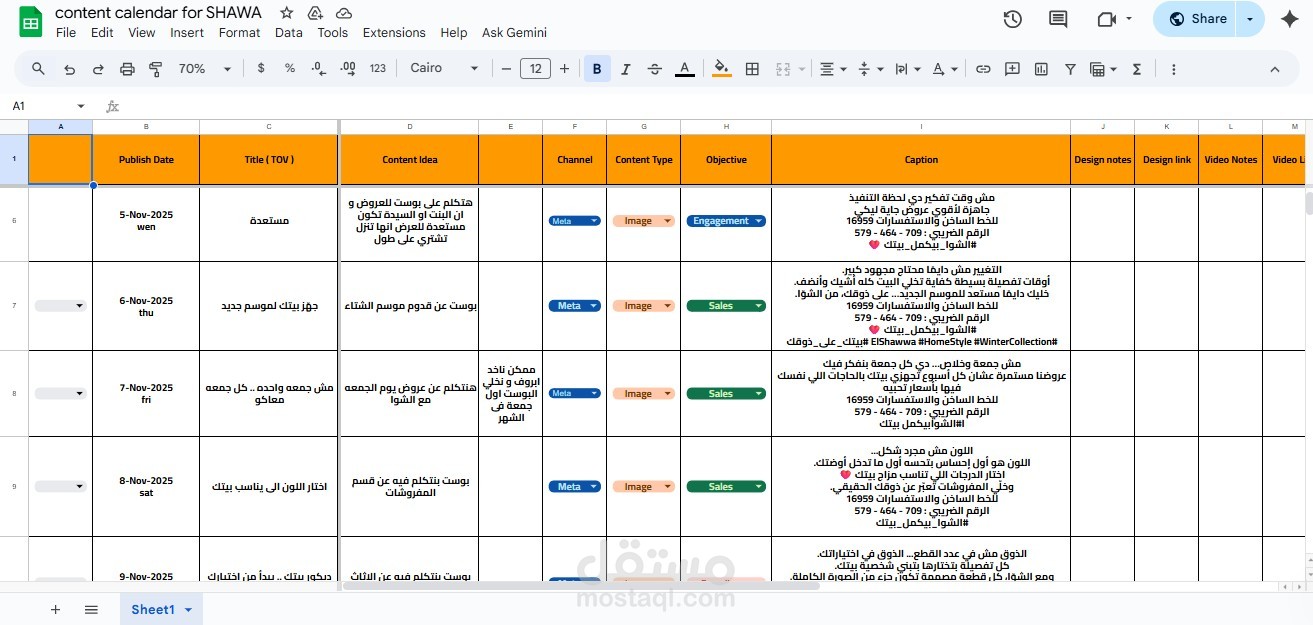Format as percent

(x=290, y=69)
